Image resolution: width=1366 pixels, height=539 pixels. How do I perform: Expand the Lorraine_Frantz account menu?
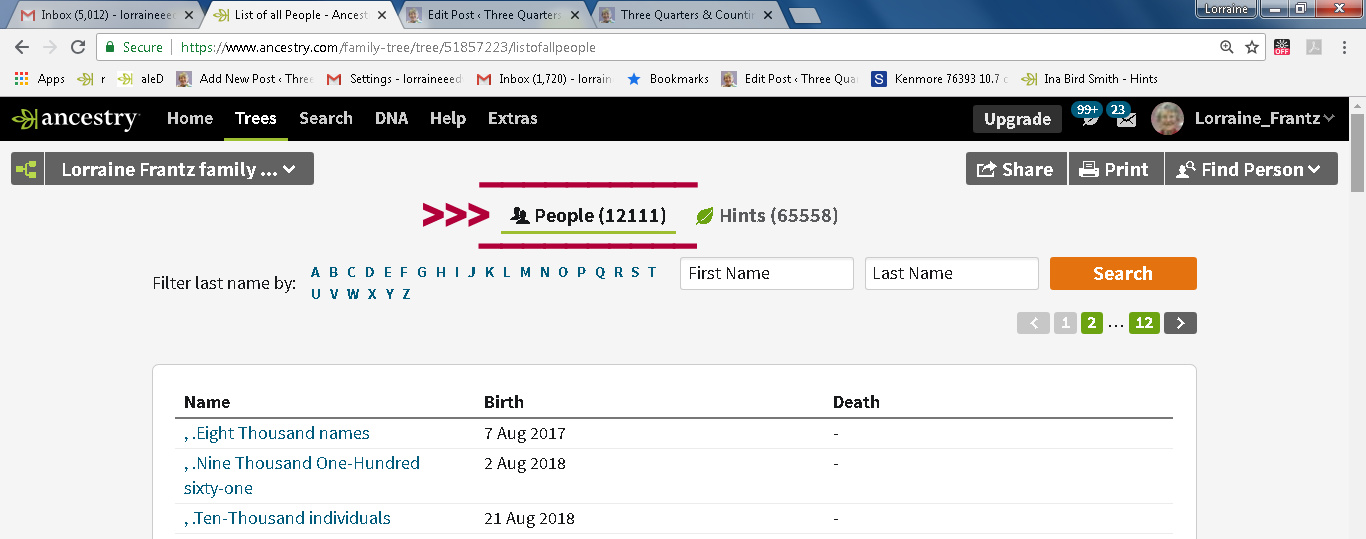(x=1264, y=118)
